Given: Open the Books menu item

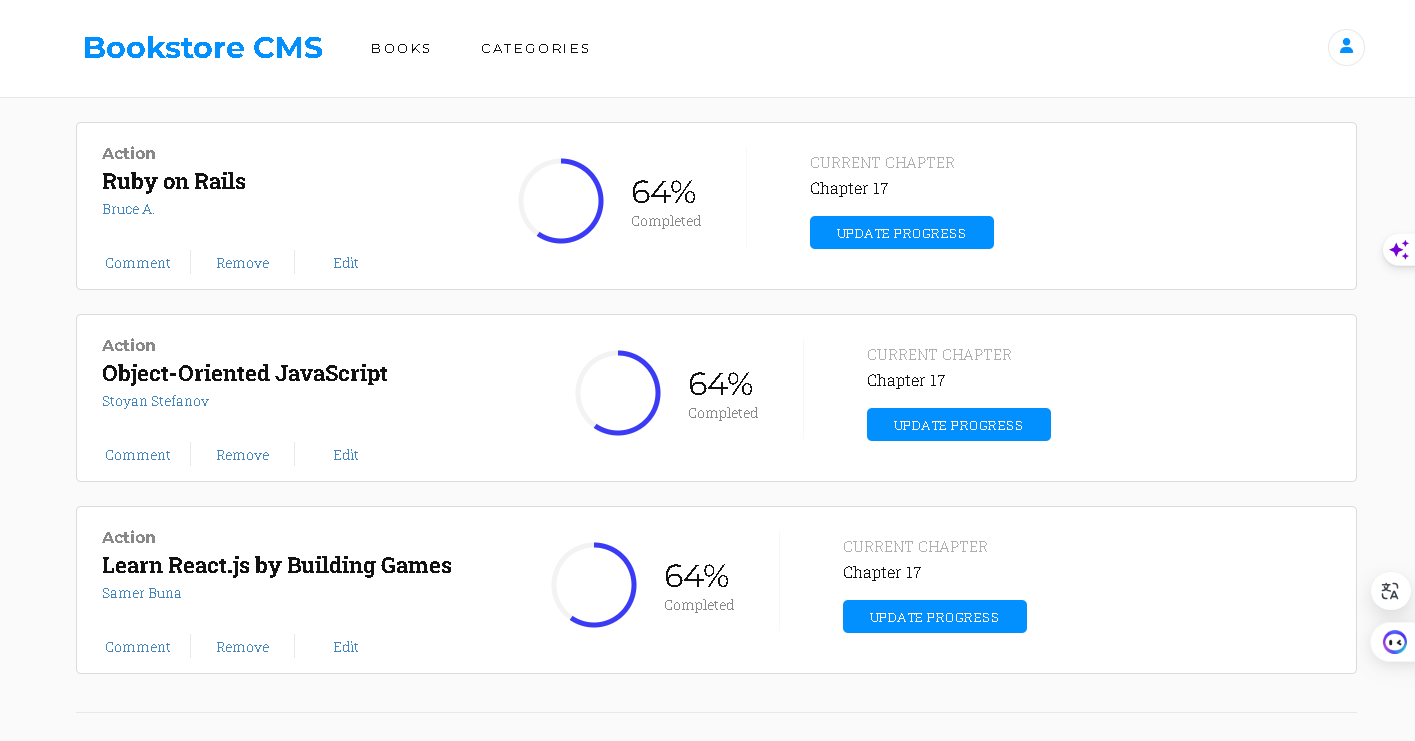Looking at the screenshot, I should tap(401, 49).
